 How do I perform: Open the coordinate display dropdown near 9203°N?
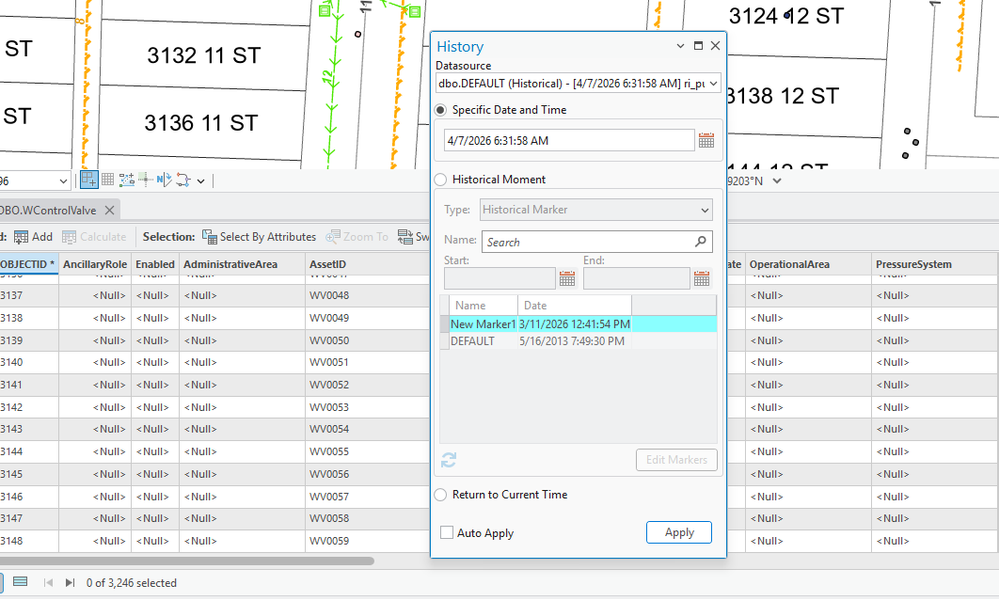[777, 181]
